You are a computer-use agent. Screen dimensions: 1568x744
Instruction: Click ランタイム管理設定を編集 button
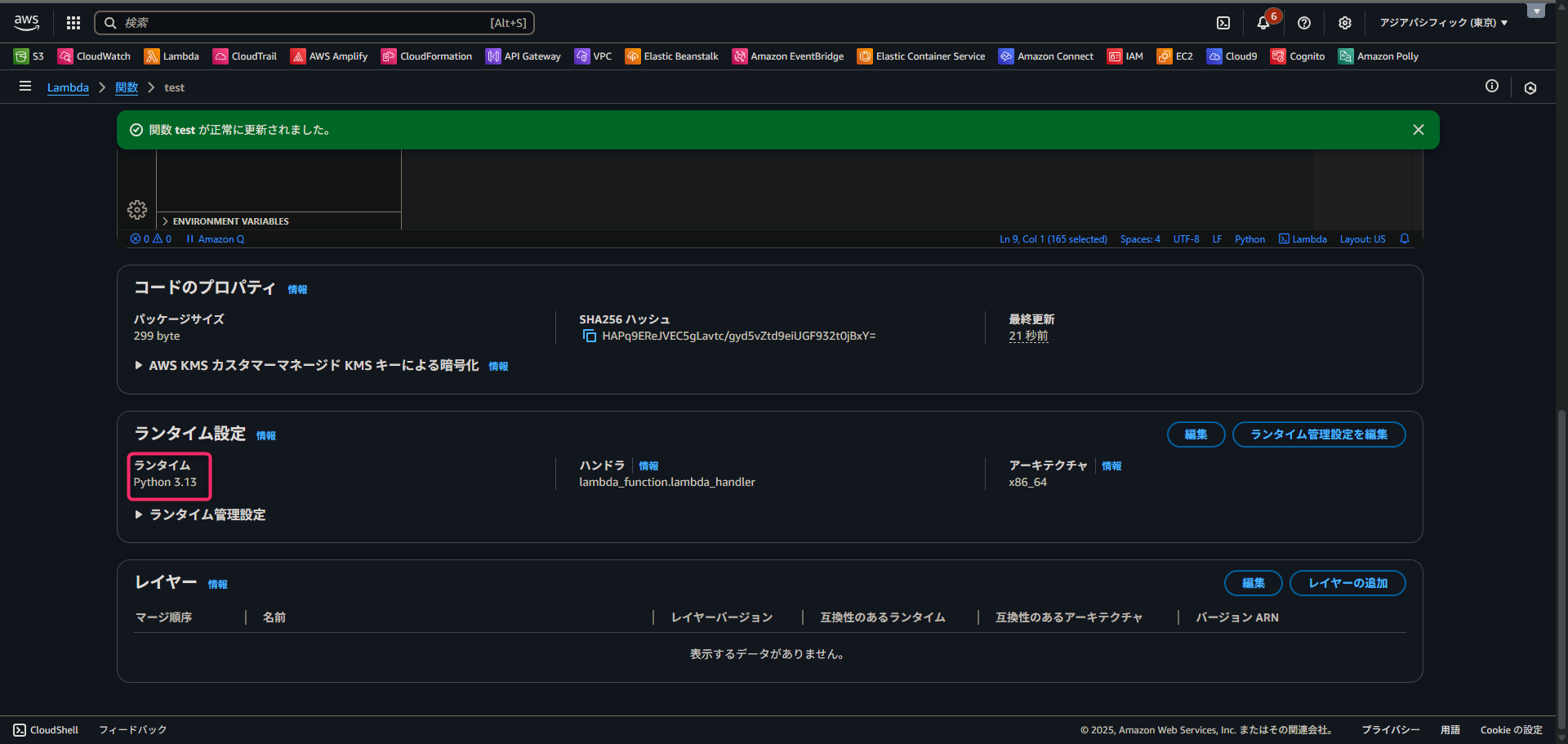[1318, 434]
